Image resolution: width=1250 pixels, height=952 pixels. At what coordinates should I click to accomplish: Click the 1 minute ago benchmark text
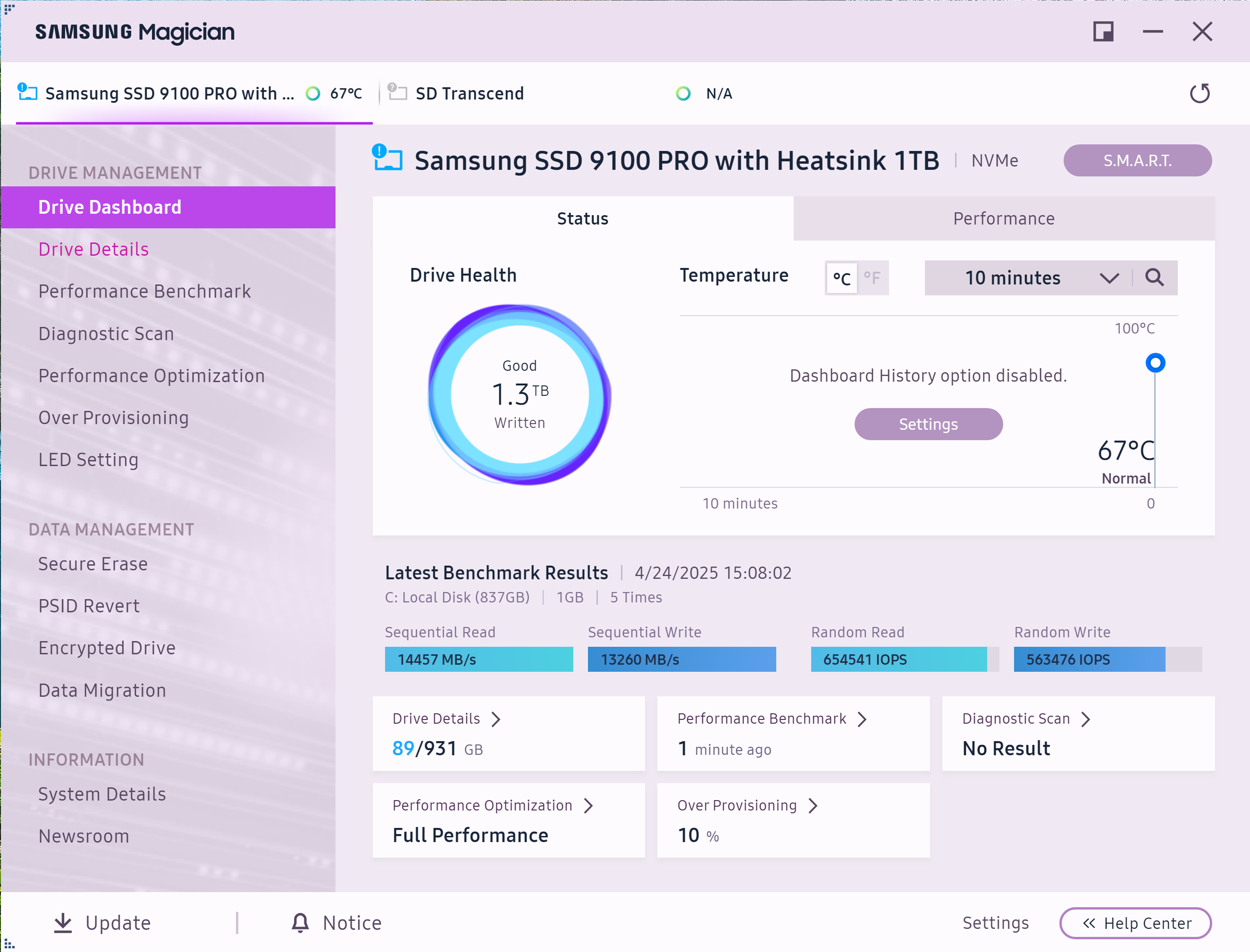(724, 749)
